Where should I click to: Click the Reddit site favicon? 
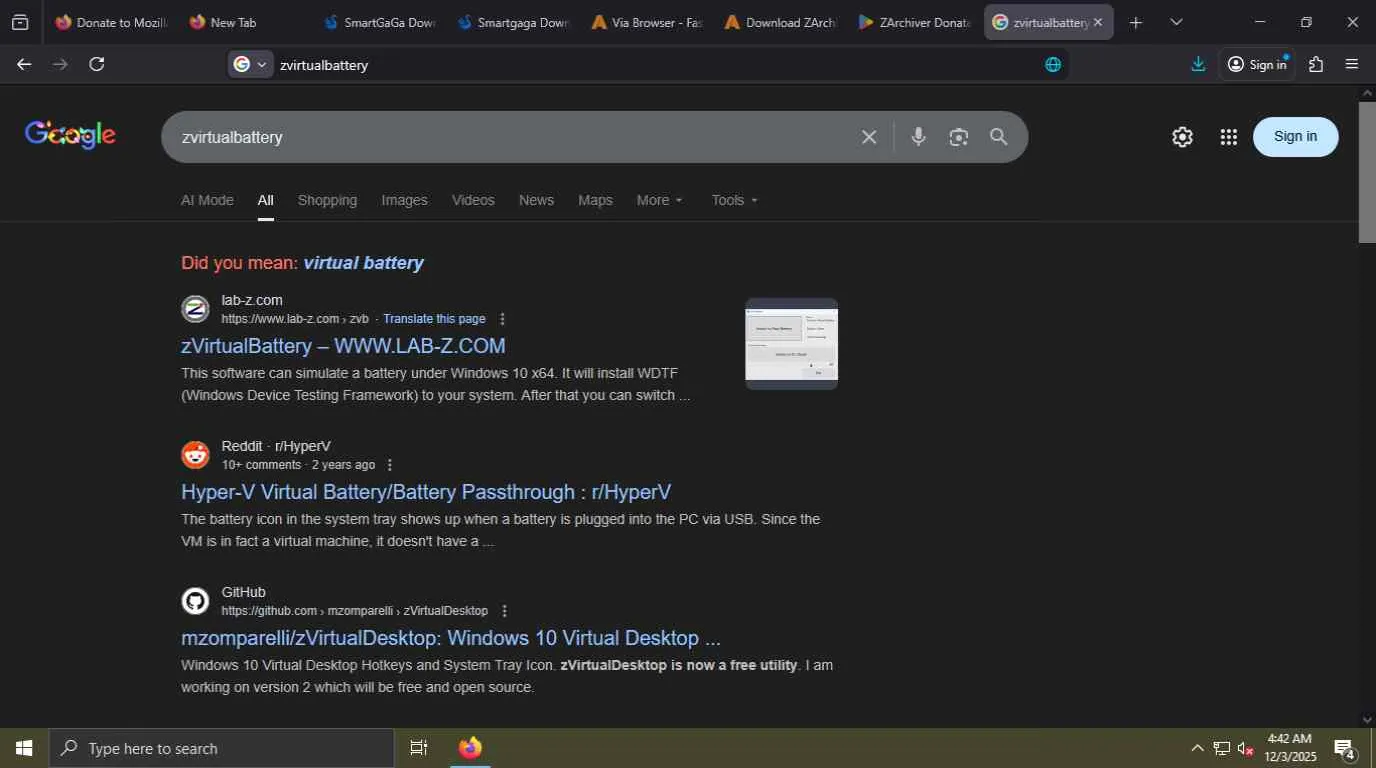tap(195, 455)
